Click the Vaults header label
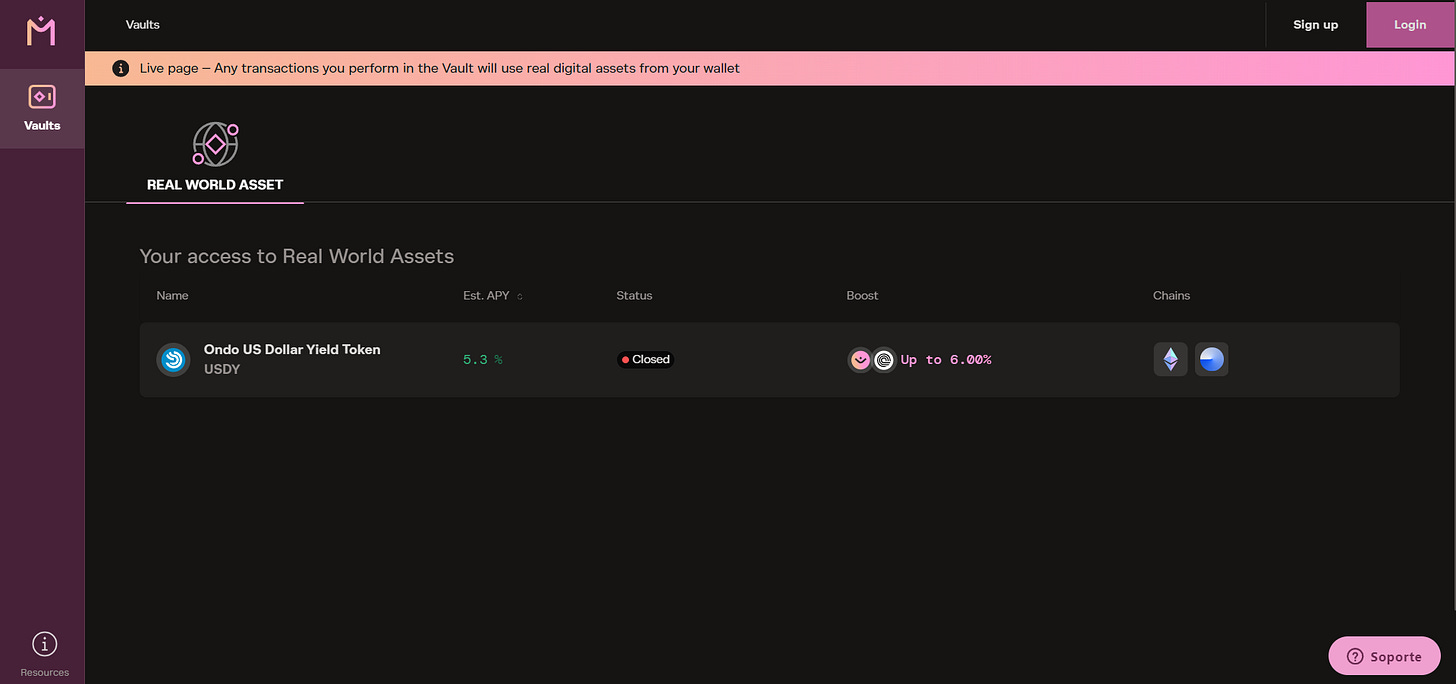Viewport: 1456px width, 684px height. point(143,25)
